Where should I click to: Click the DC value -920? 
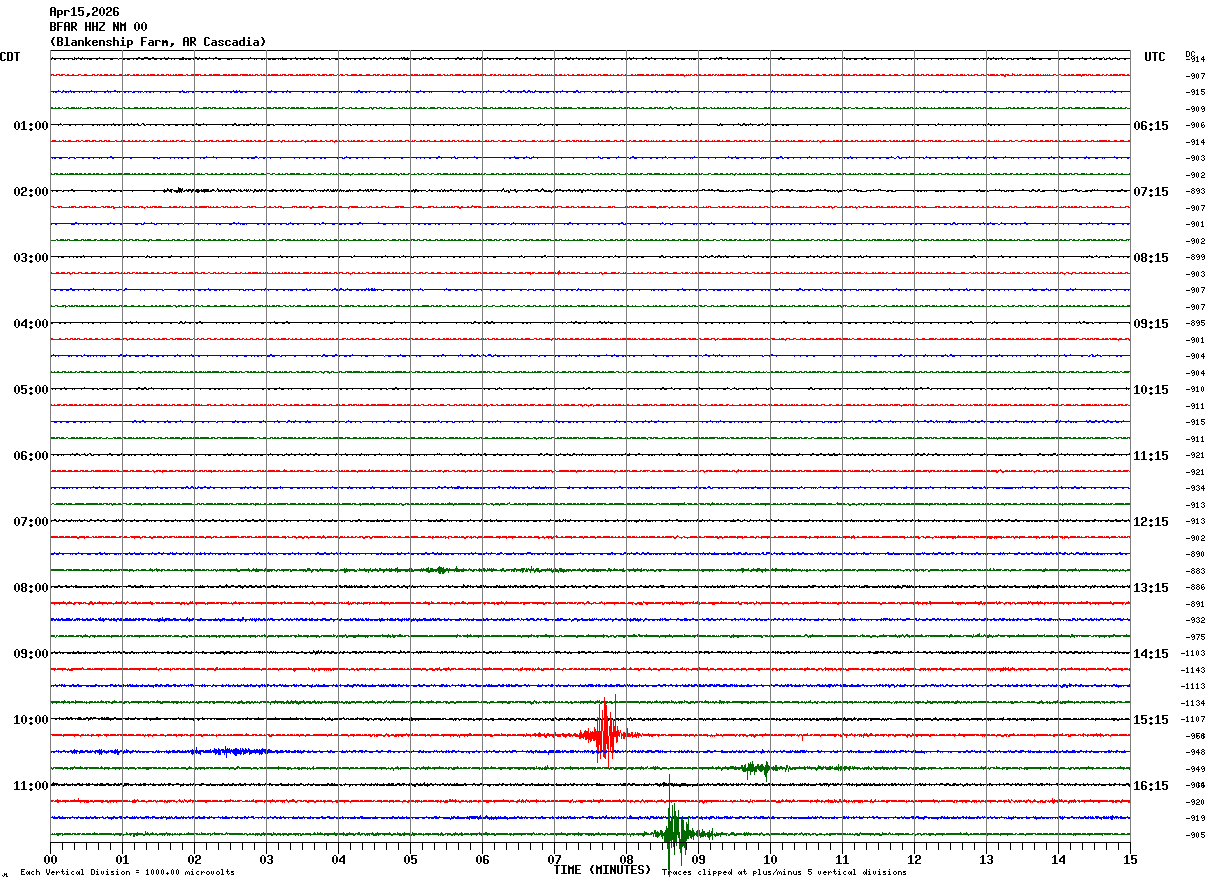coord(1195,802)
